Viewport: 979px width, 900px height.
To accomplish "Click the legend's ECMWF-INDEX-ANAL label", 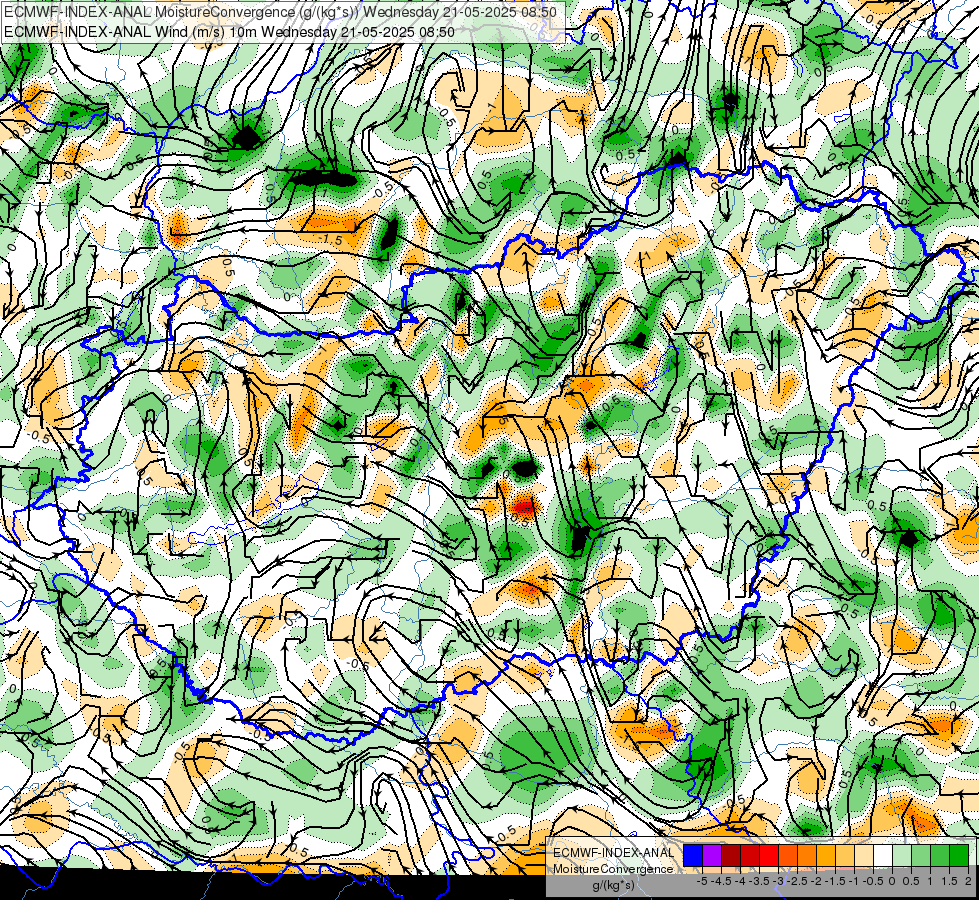I will pos(614,853).
